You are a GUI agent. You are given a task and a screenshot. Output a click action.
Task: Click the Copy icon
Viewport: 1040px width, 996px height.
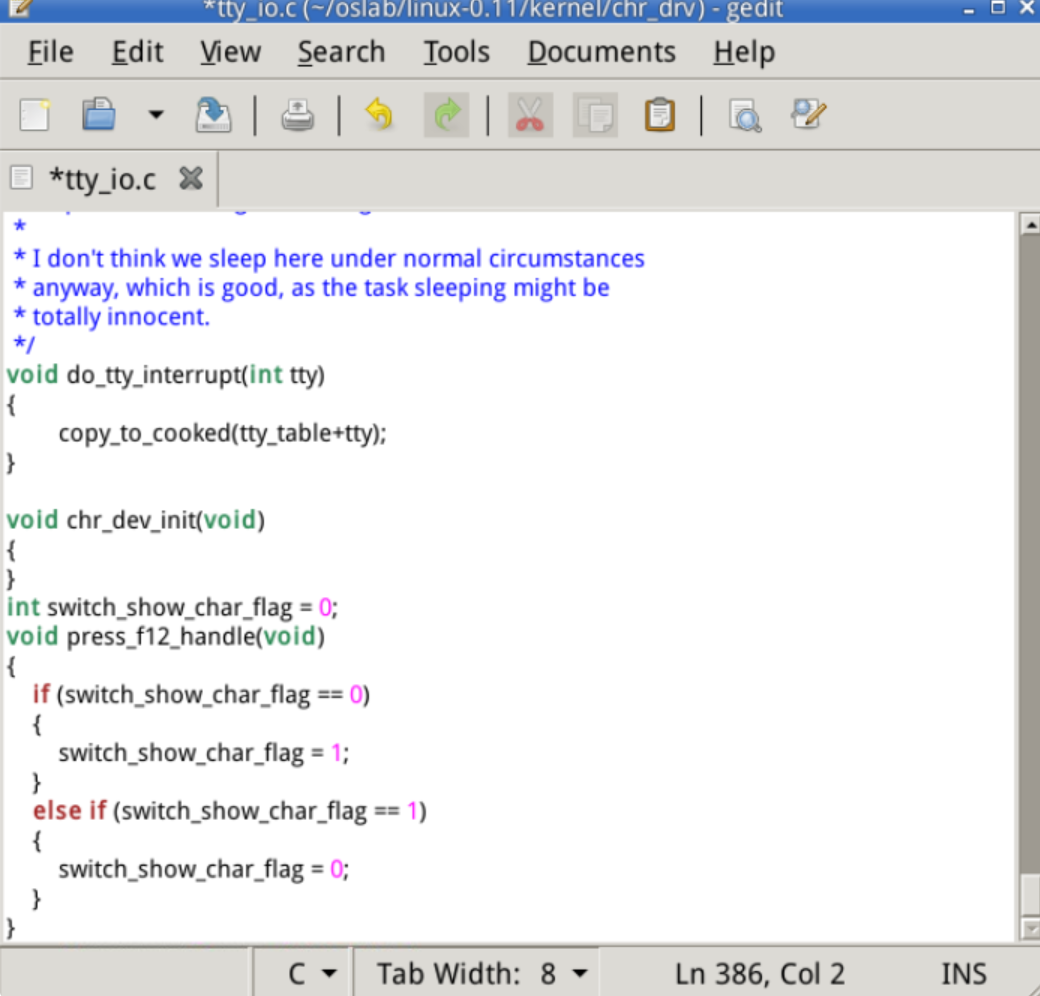click(x=595, y=115)
